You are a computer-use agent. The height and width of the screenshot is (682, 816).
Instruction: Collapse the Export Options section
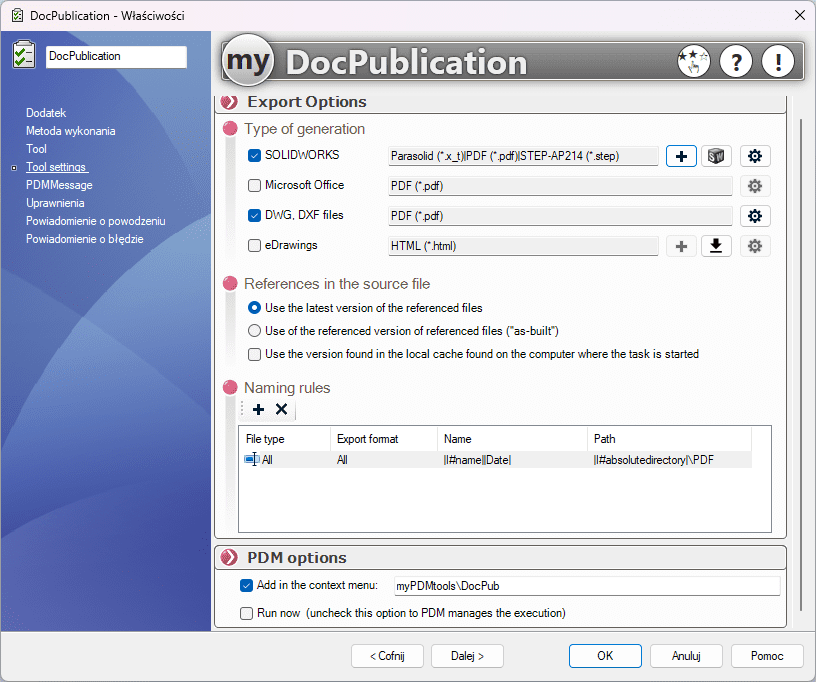pyautogui.click(x=228, y=102)
